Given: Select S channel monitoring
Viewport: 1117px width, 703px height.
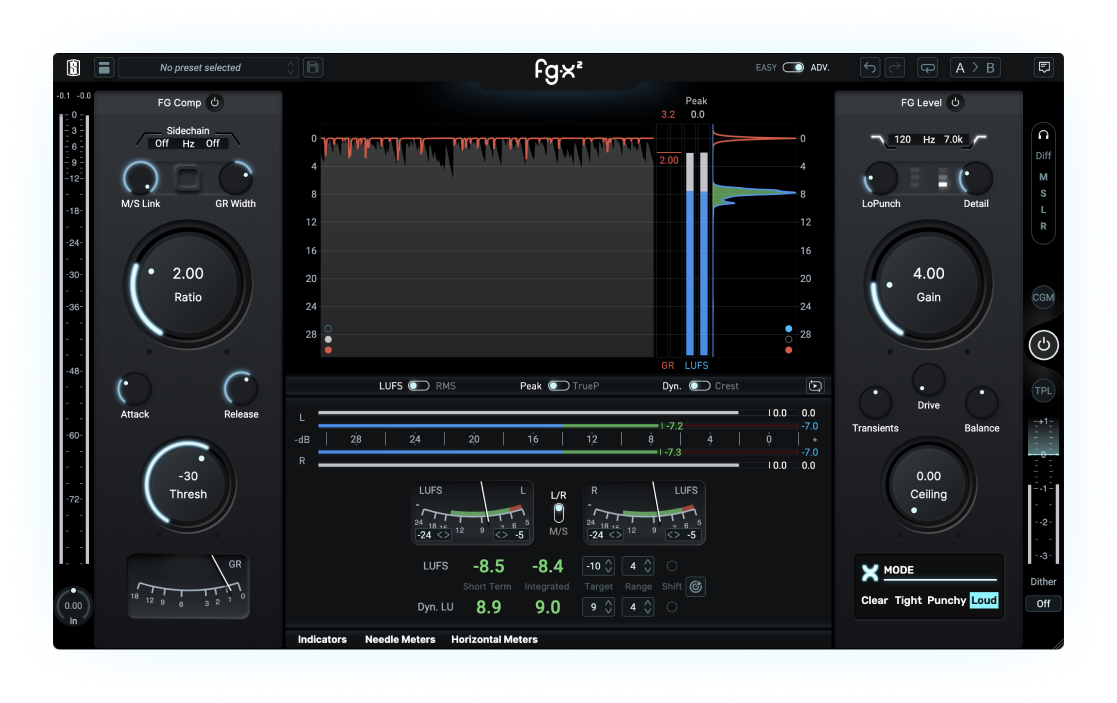Looking at the screenshot, I should [x=1043, y=193].
